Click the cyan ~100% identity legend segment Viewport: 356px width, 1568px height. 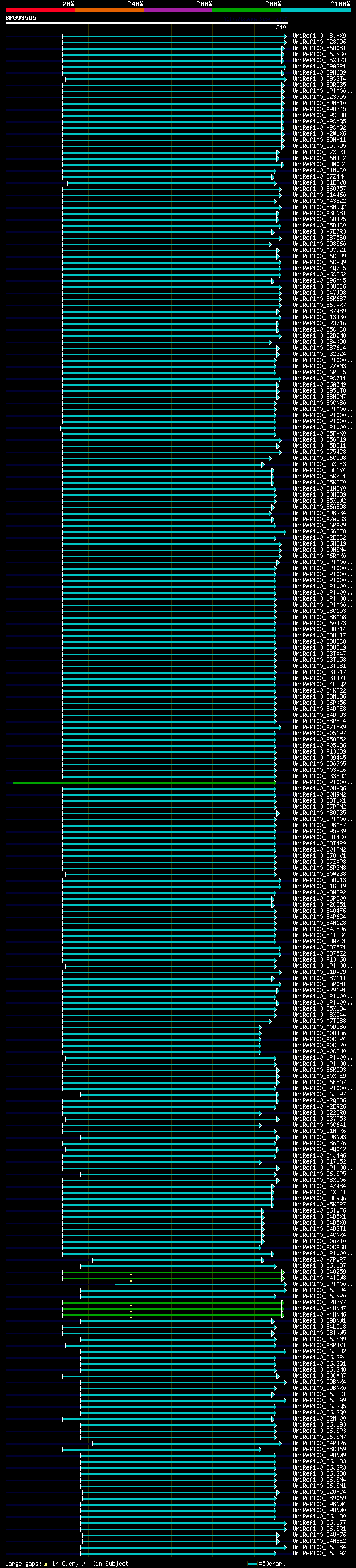tap(316, 10)
